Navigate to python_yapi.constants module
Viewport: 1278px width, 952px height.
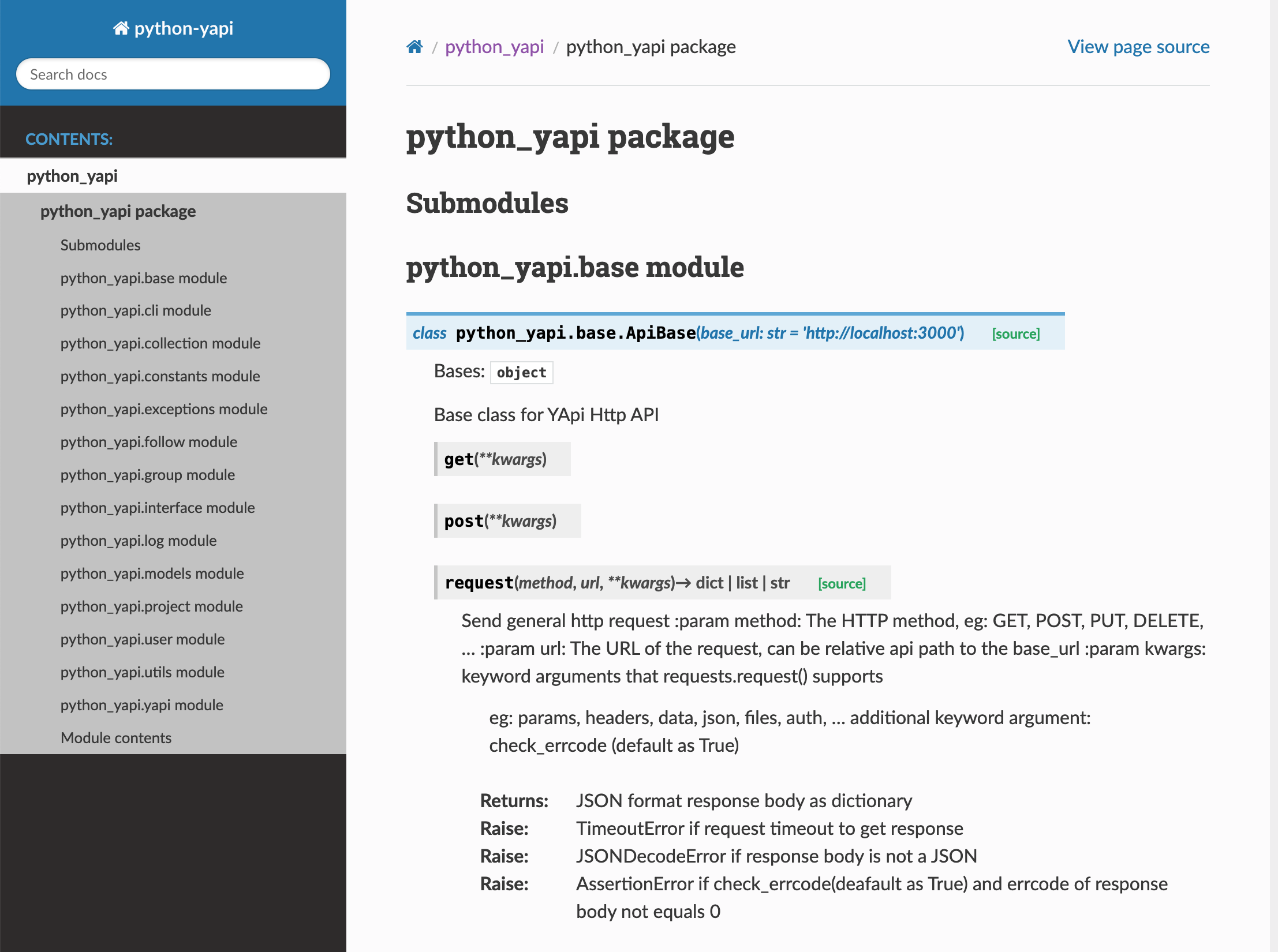(x=160, y=376)
